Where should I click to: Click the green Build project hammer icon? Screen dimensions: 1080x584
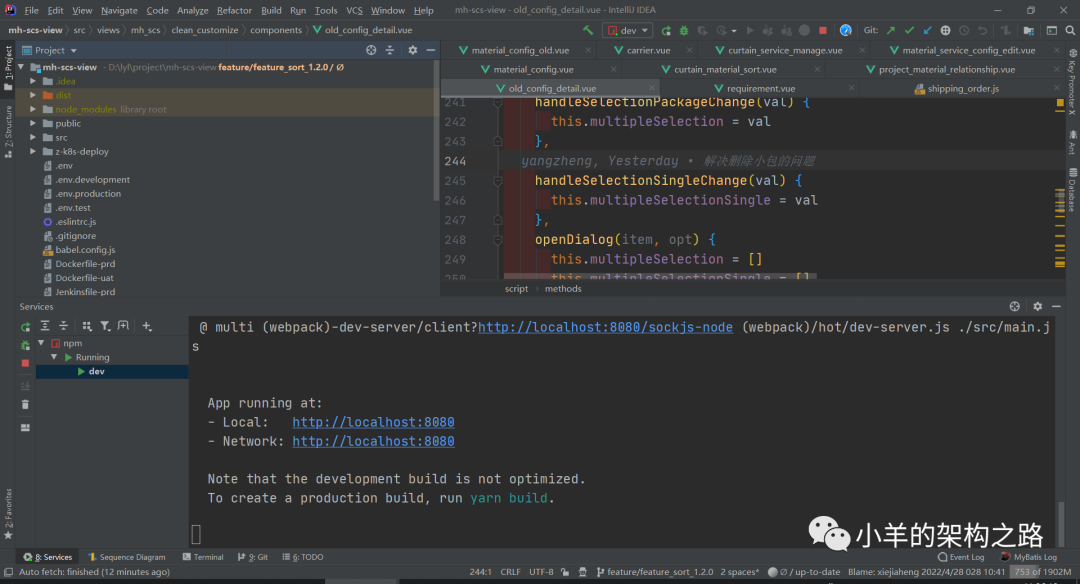[x=588, y=30]
